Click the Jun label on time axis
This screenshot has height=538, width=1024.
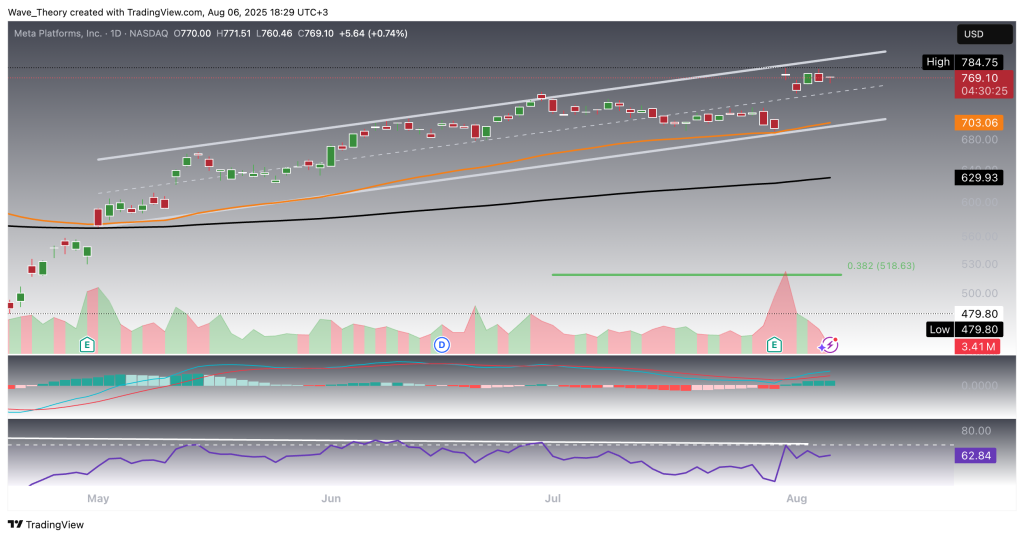click(x=331, y=498)
